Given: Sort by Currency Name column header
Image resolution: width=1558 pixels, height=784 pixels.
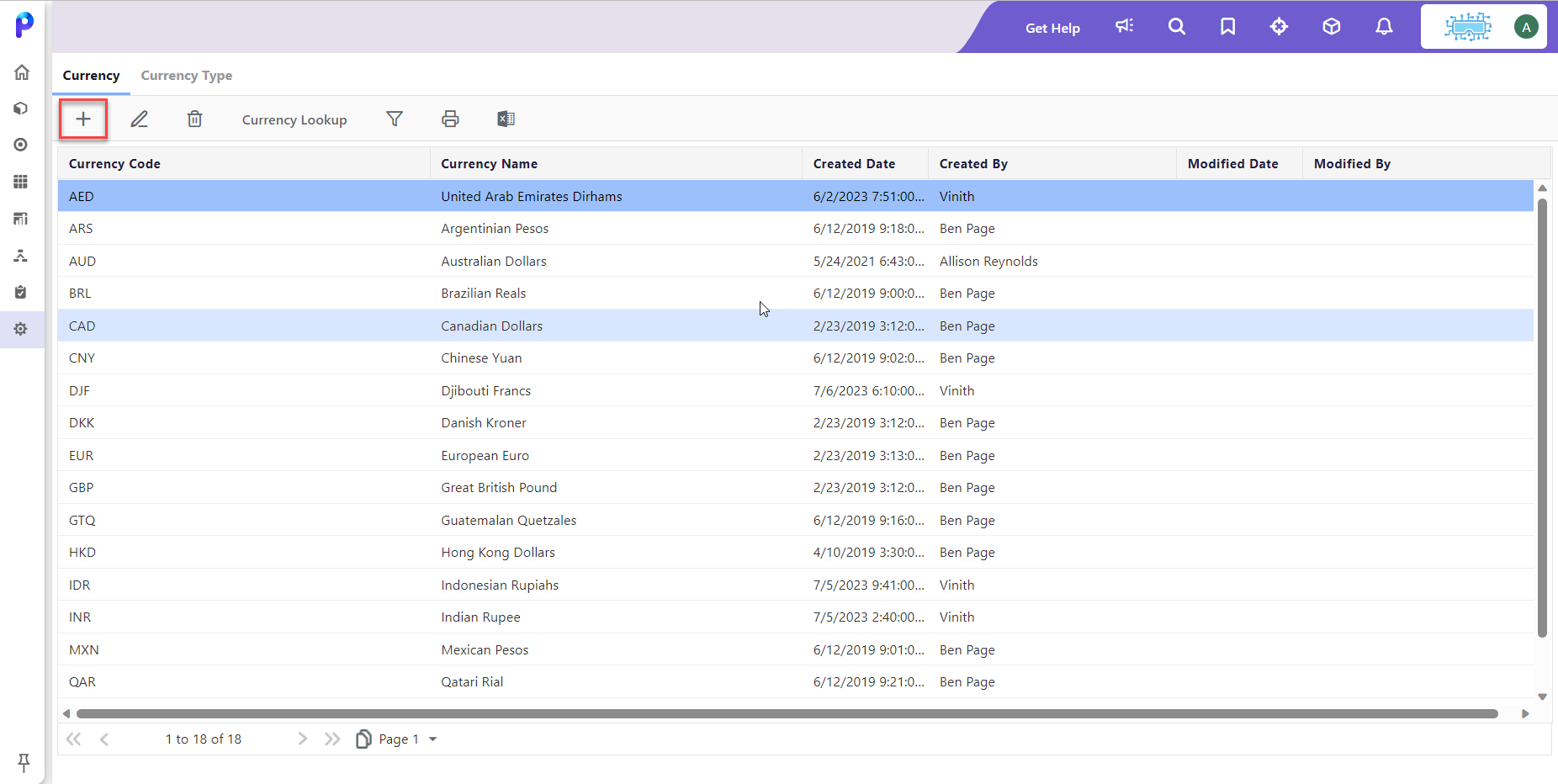Looking at the screenshot, I should (x=616, y=164).
